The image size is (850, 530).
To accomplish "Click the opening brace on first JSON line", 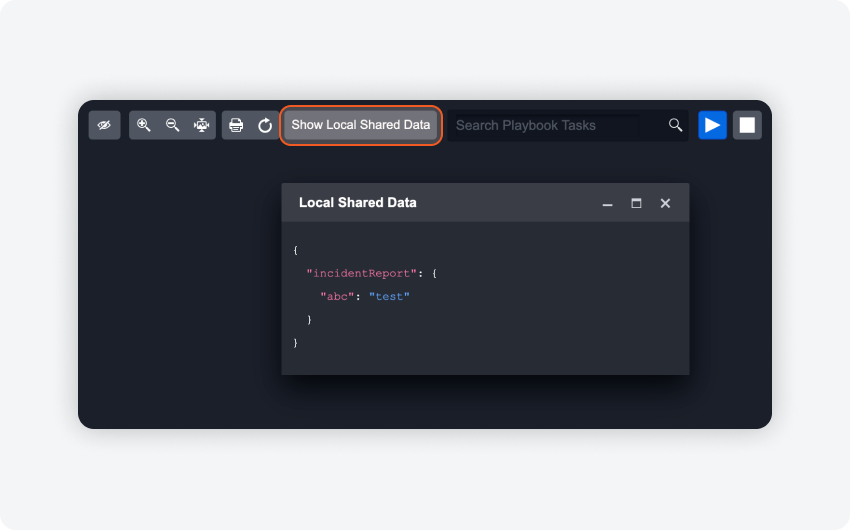I will [295, 250].
